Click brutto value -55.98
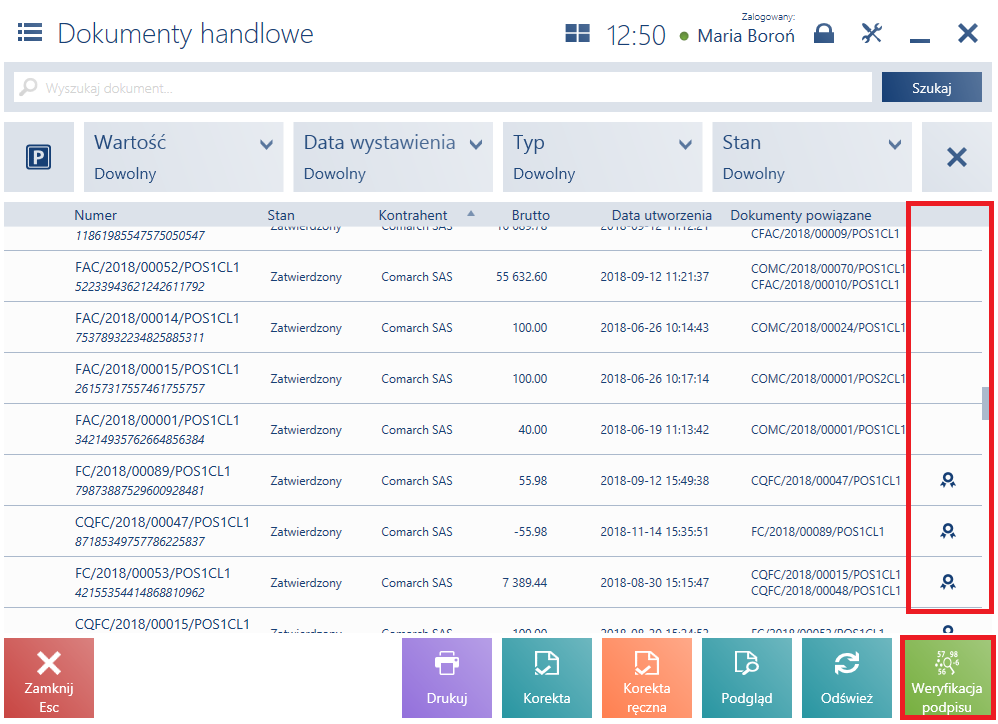 530,531
